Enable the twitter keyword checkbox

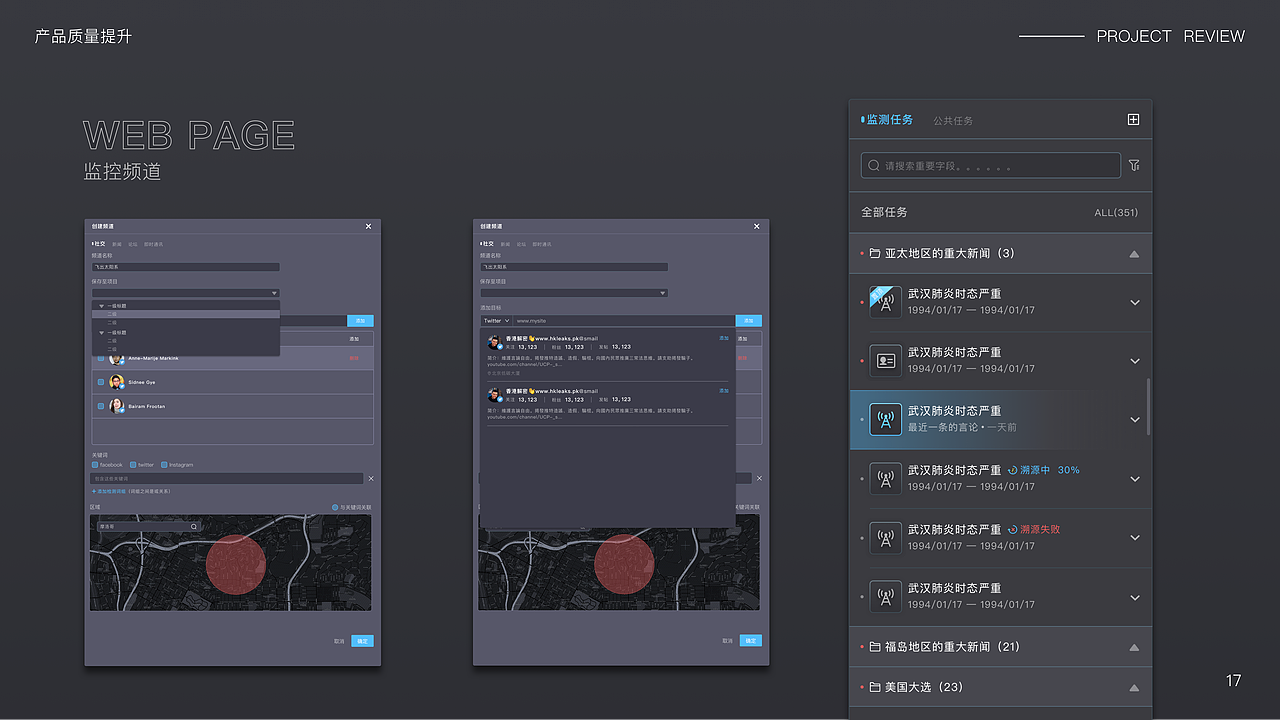pos(134,465)
